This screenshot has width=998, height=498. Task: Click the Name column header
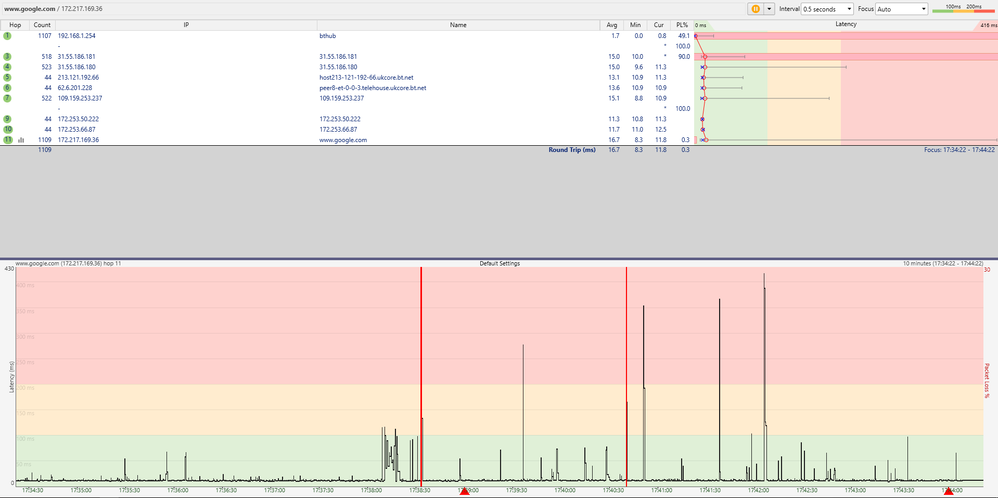coord(457,24)
